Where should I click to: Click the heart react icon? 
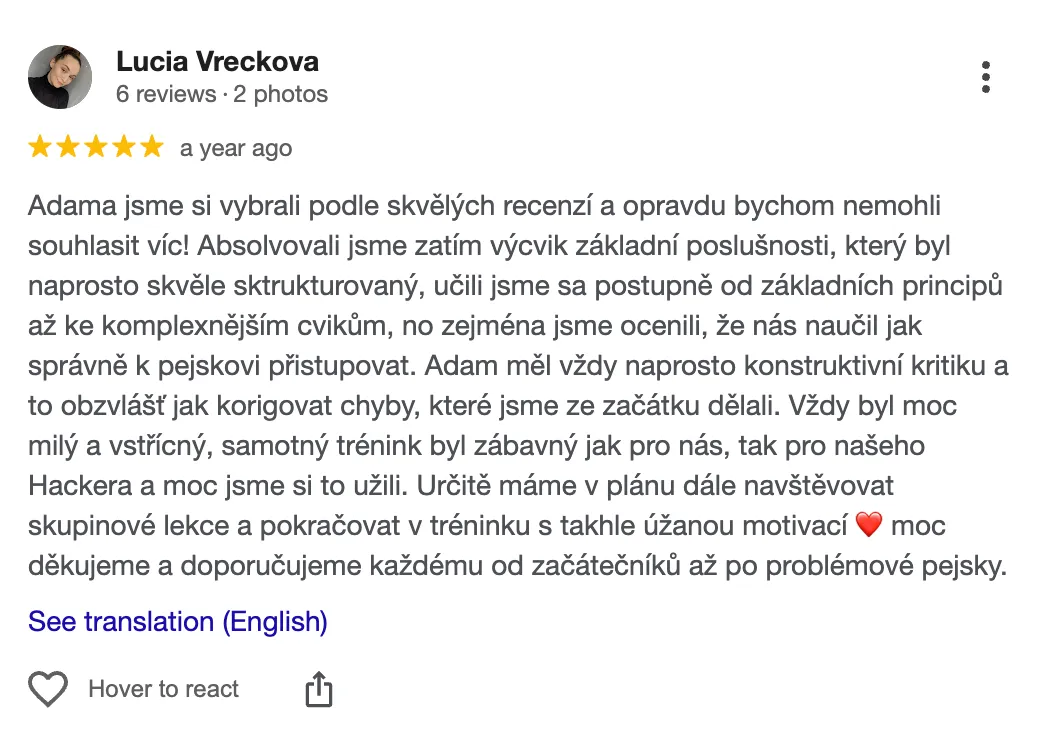point(47,689)
